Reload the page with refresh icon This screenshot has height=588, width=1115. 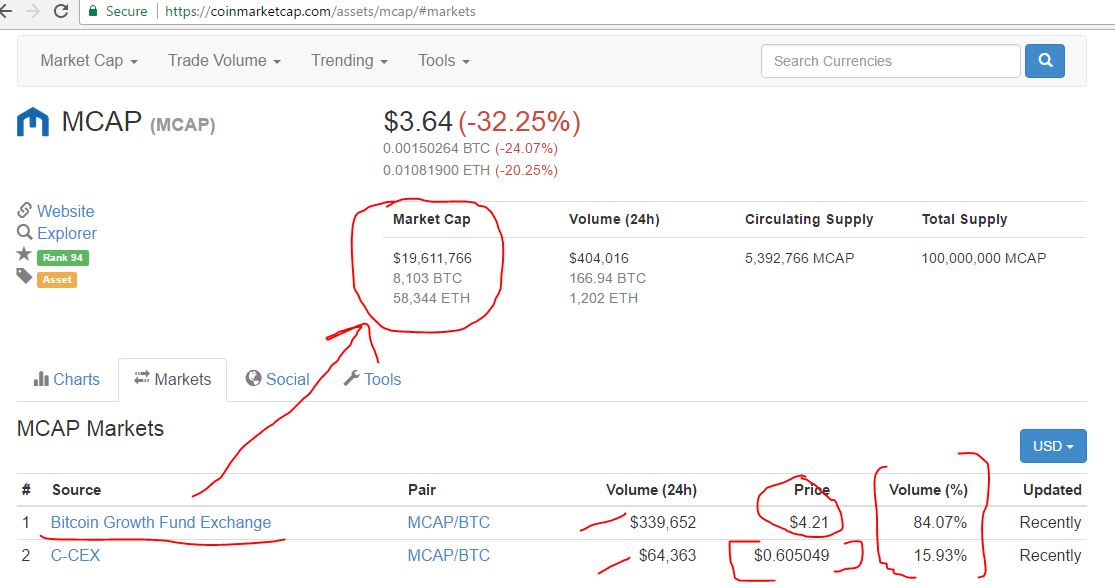(x=61, y=11)
